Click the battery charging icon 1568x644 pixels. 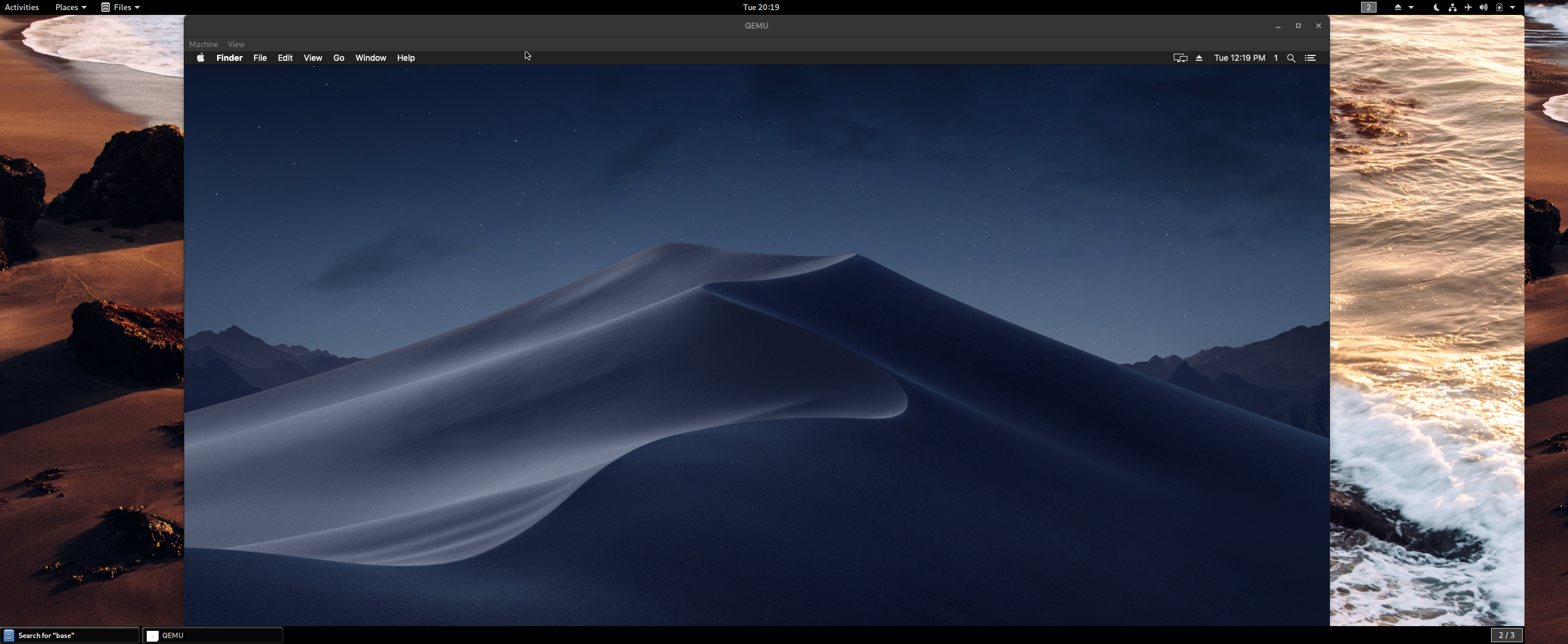coord(1499,7)
